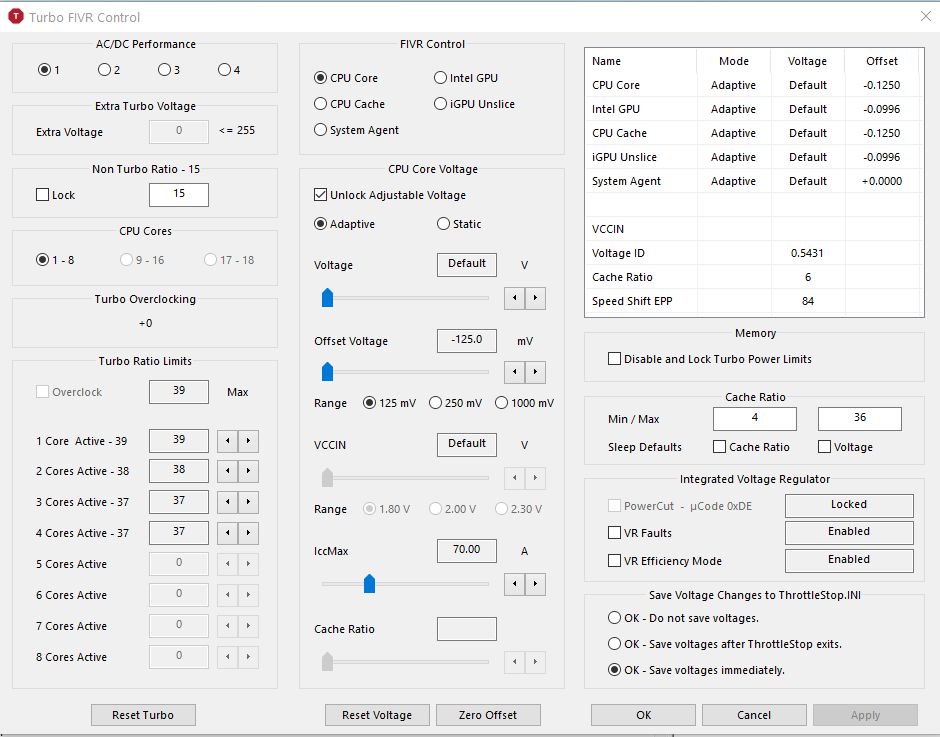Screen dimensions: 940x737
Task: Enable the Non Turbo Ratio Lock checkbox
Action: pos(42,195)
